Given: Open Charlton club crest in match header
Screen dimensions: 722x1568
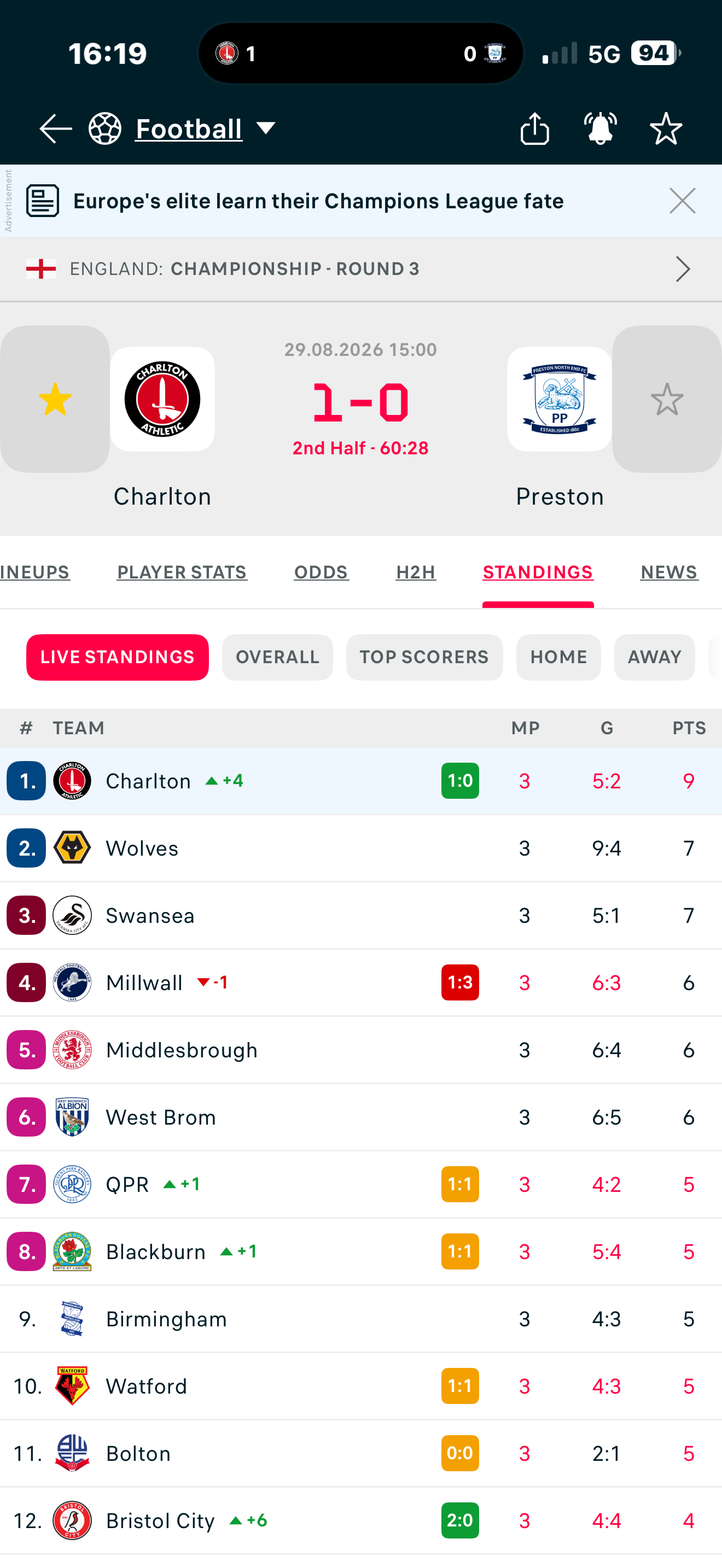Looking at the screenshot, I should pos(162,399).
